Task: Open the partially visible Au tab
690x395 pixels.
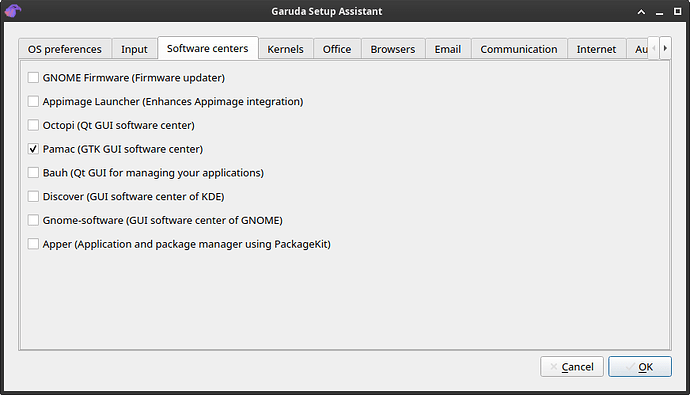Action: tap(638, 49)
